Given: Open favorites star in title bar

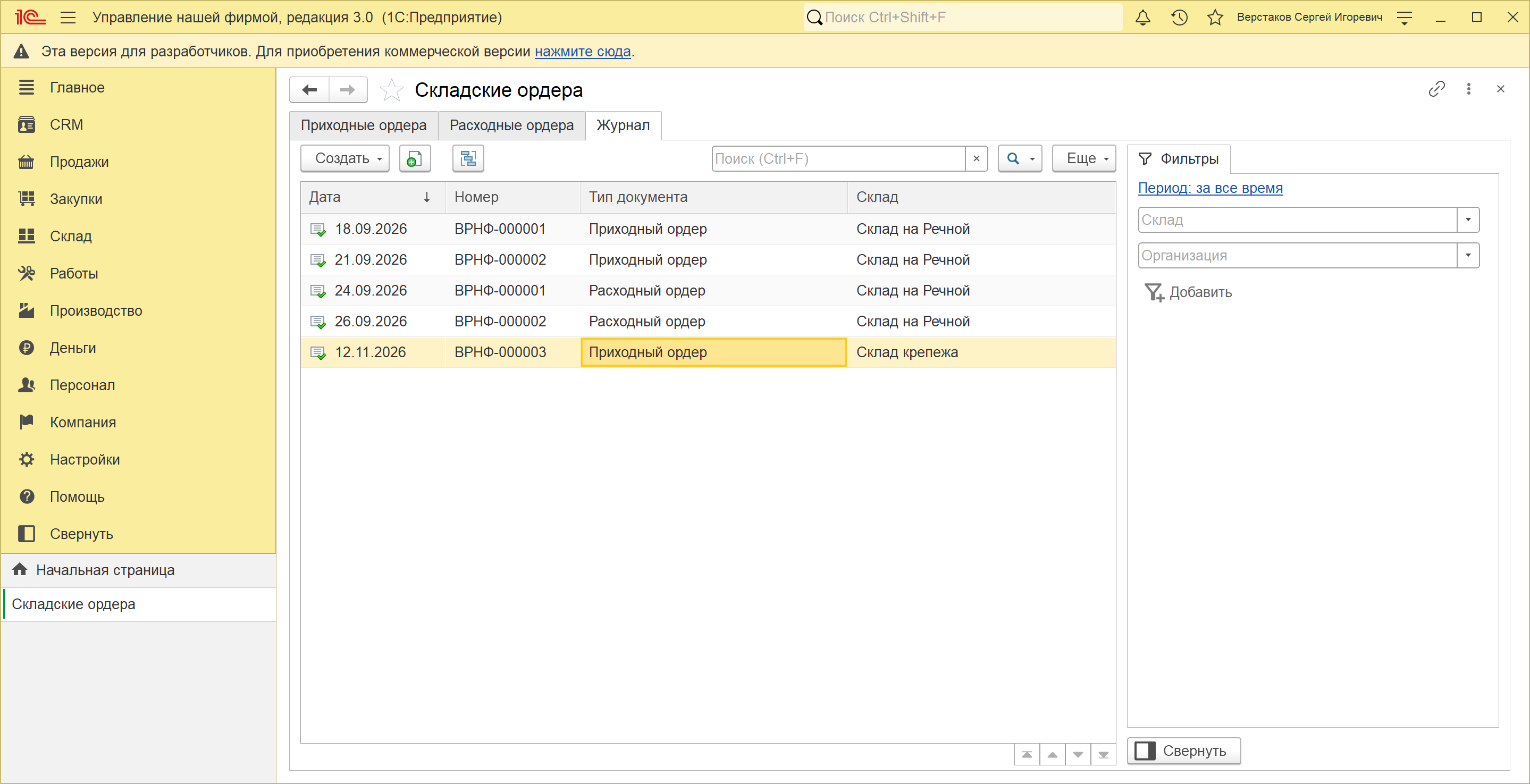Looking at the screenshot, I should point(1215,17).
